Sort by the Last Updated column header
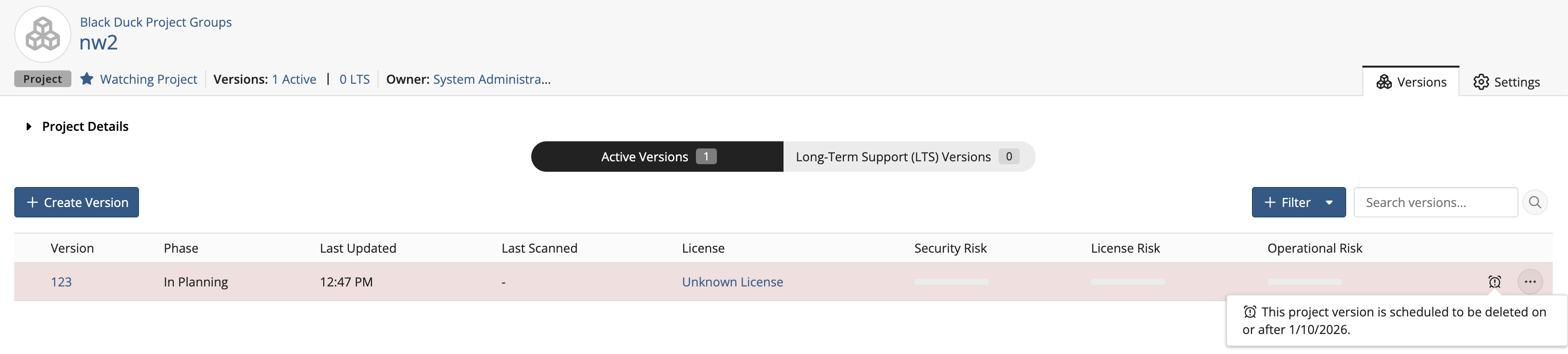Image resolution: width=1568 pixels, height=354 pixels. coord(358,248)
